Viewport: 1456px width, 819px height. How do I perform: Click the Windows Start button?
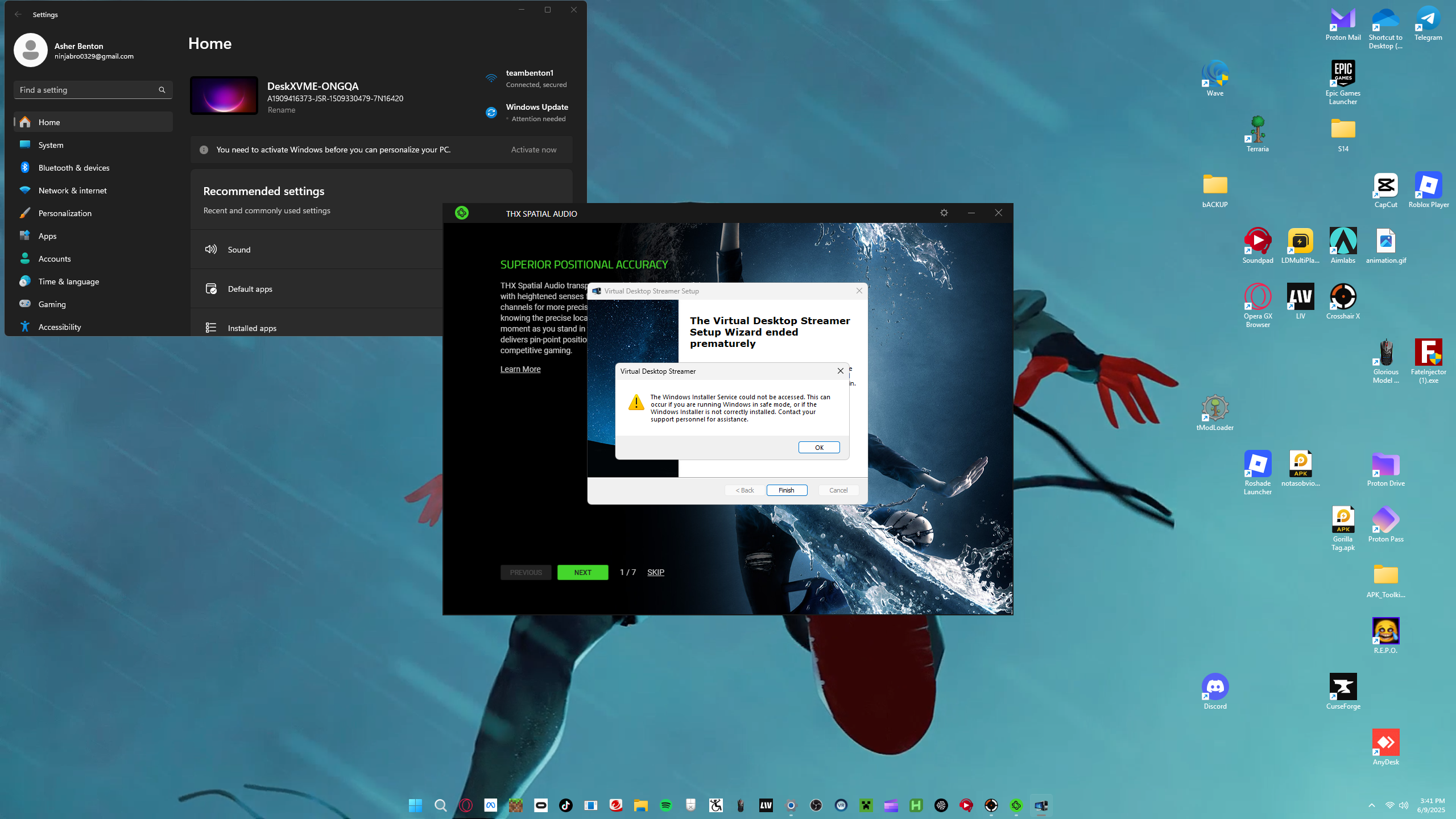tap(415, 805)
